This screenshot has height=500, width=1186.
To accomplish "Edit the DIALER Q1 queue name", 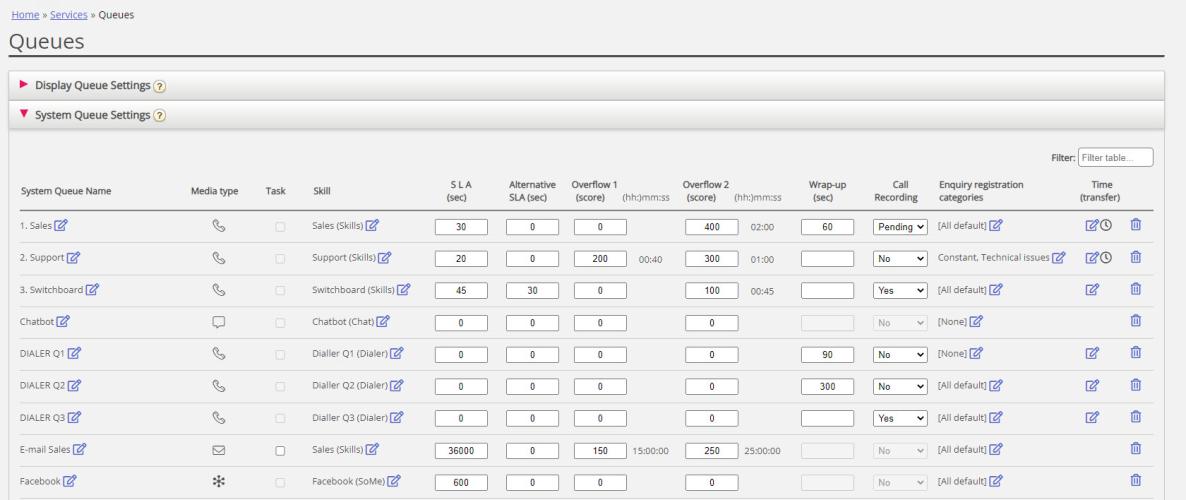I will point(74,353).
